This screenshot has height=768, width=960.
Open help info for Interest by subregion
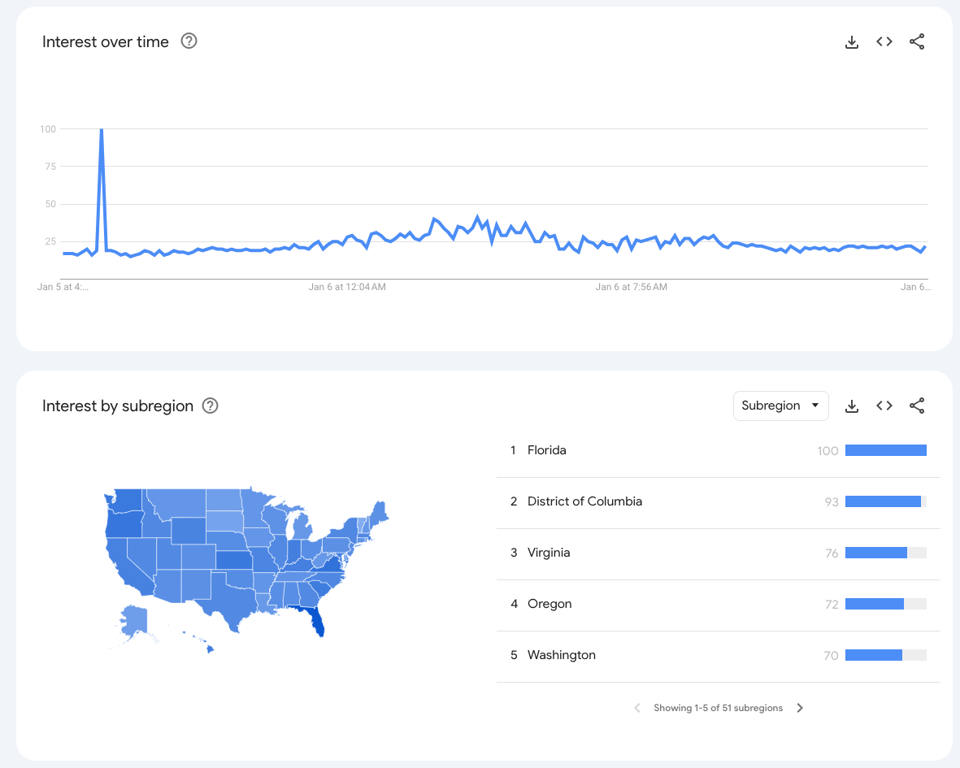210,405
